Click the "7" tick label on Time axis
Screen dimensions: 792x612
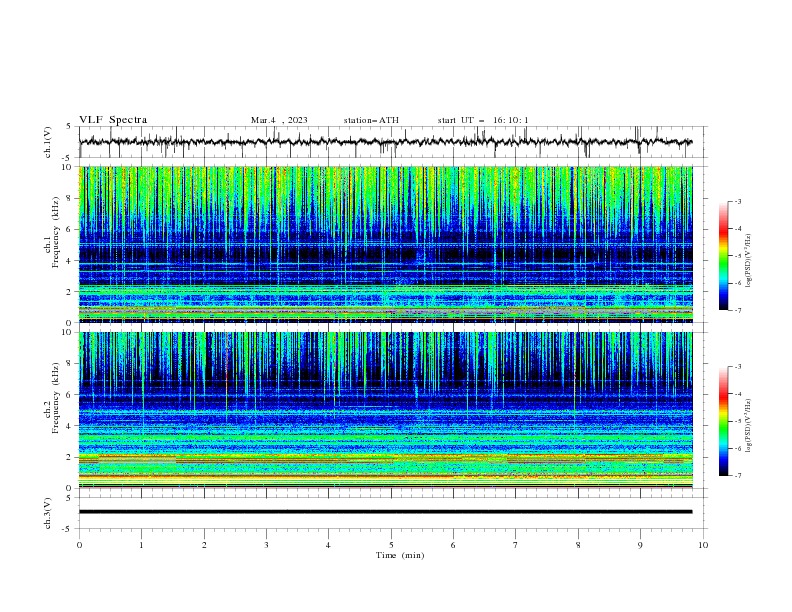(516, 545)
